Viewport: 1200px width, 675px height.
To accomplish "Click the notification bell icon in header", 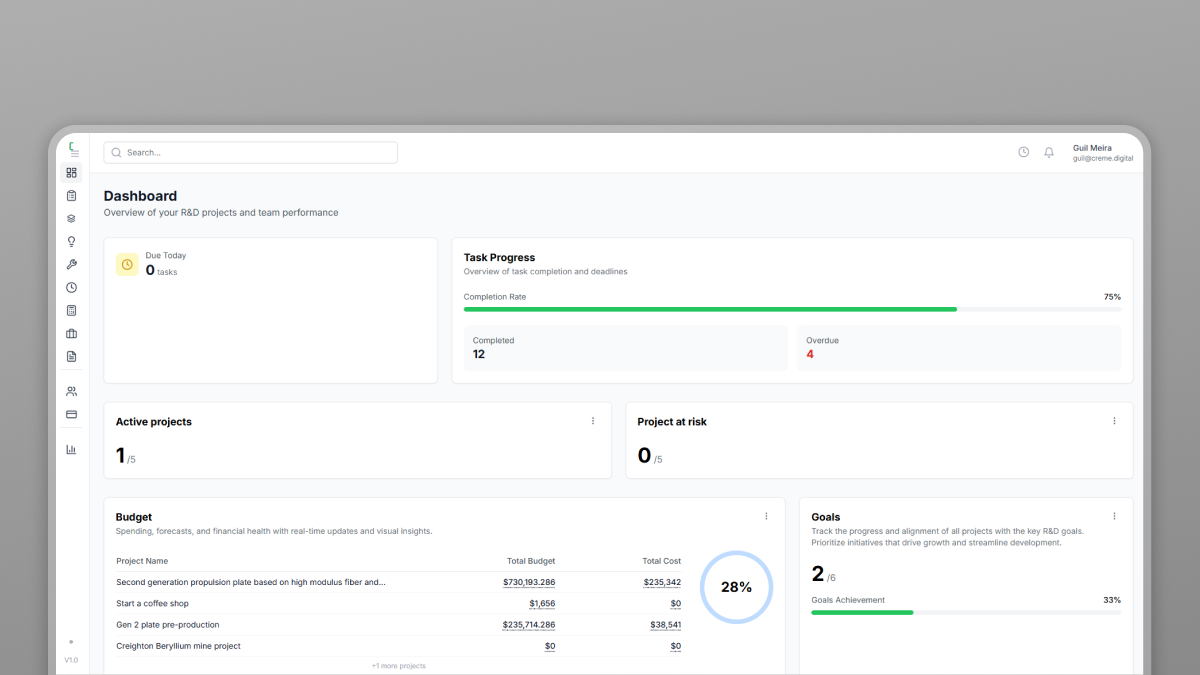I will click(x=1049, y=152).
